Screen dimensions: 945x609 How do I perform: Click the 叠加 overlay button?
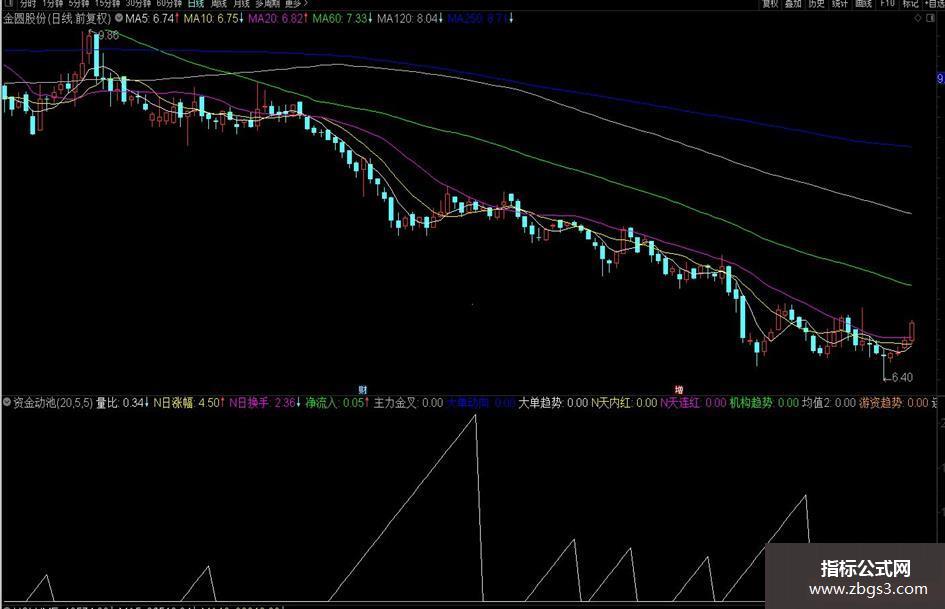793,4
